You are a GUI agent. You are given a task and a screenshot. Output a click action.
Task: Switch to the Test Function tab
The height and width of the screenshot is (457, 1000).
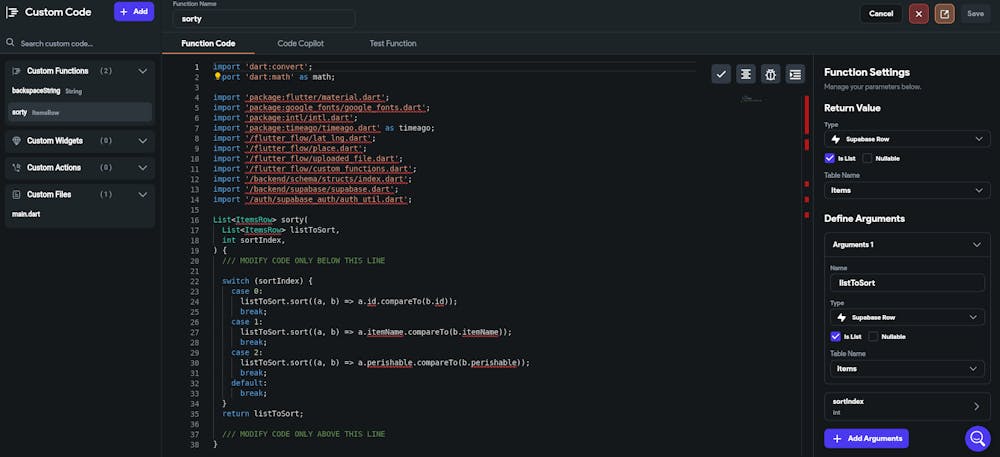click(x=393, y=44)
